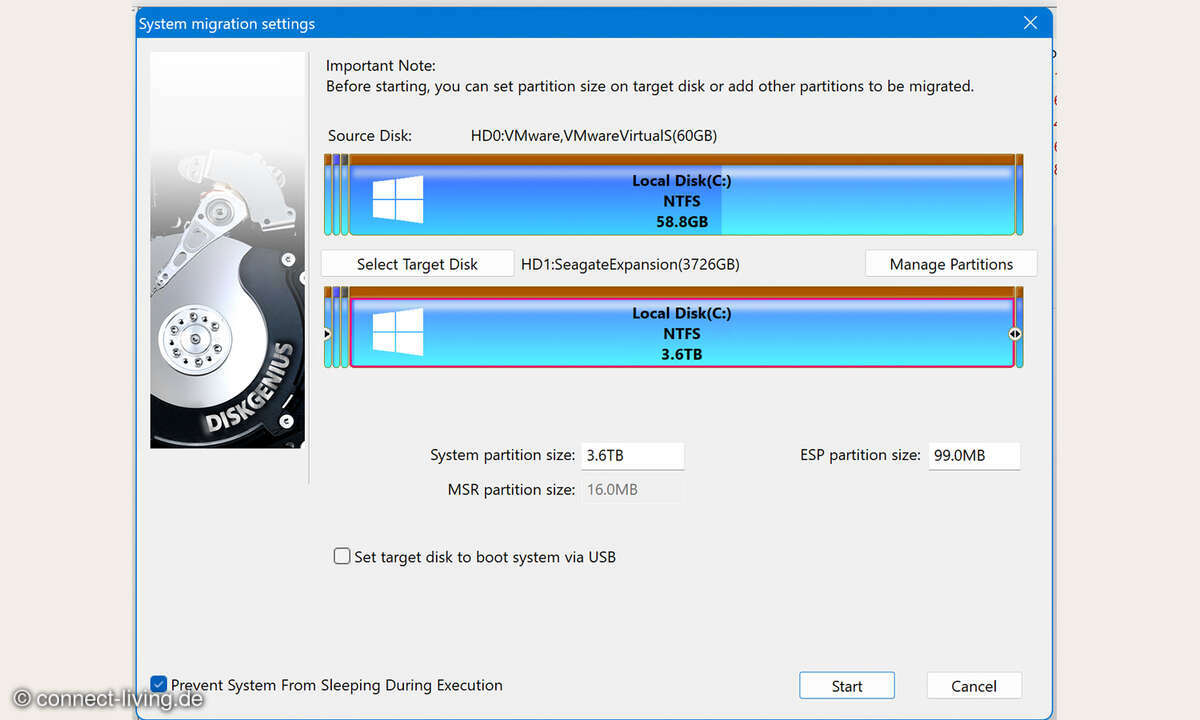Click the Important Note heading text
The height and width of the screenshot is (720, 1200).
click(381, 65)
